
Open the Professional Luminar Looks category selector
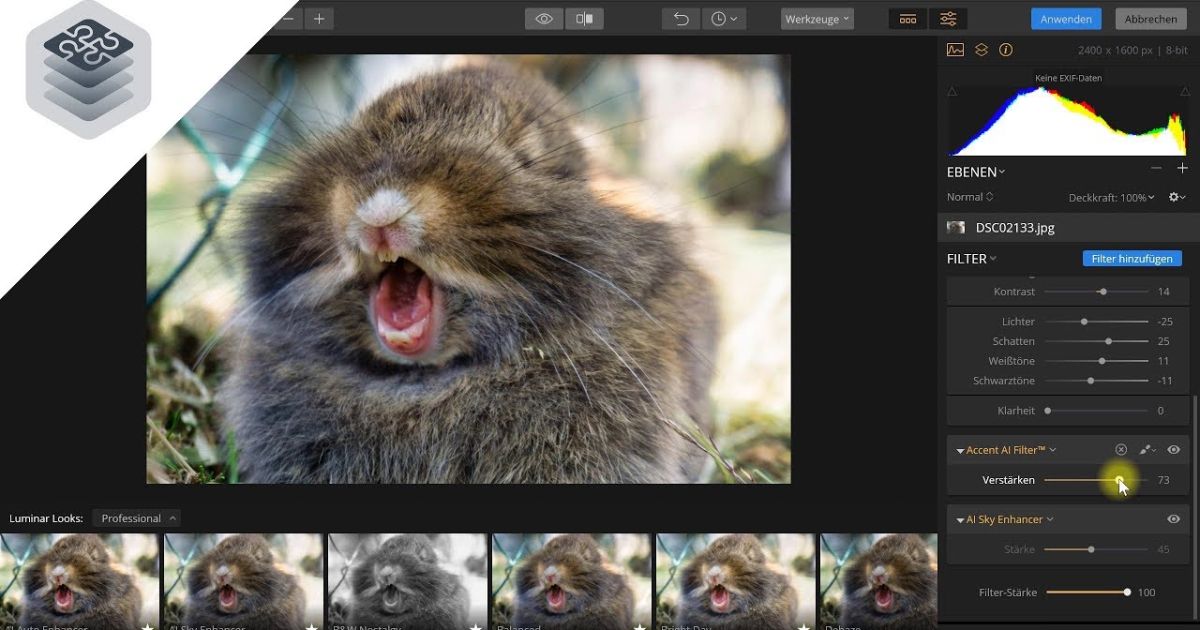(x=136, y=517)
